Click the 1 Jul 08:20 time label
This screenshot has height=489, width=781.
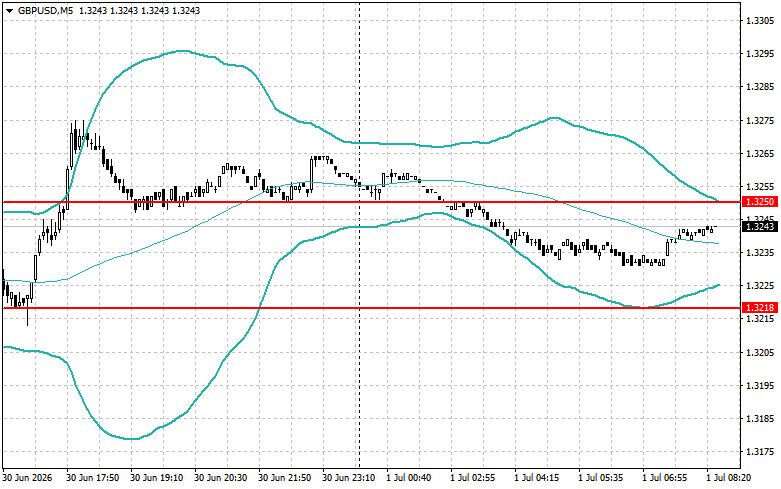tap(729, 478)
